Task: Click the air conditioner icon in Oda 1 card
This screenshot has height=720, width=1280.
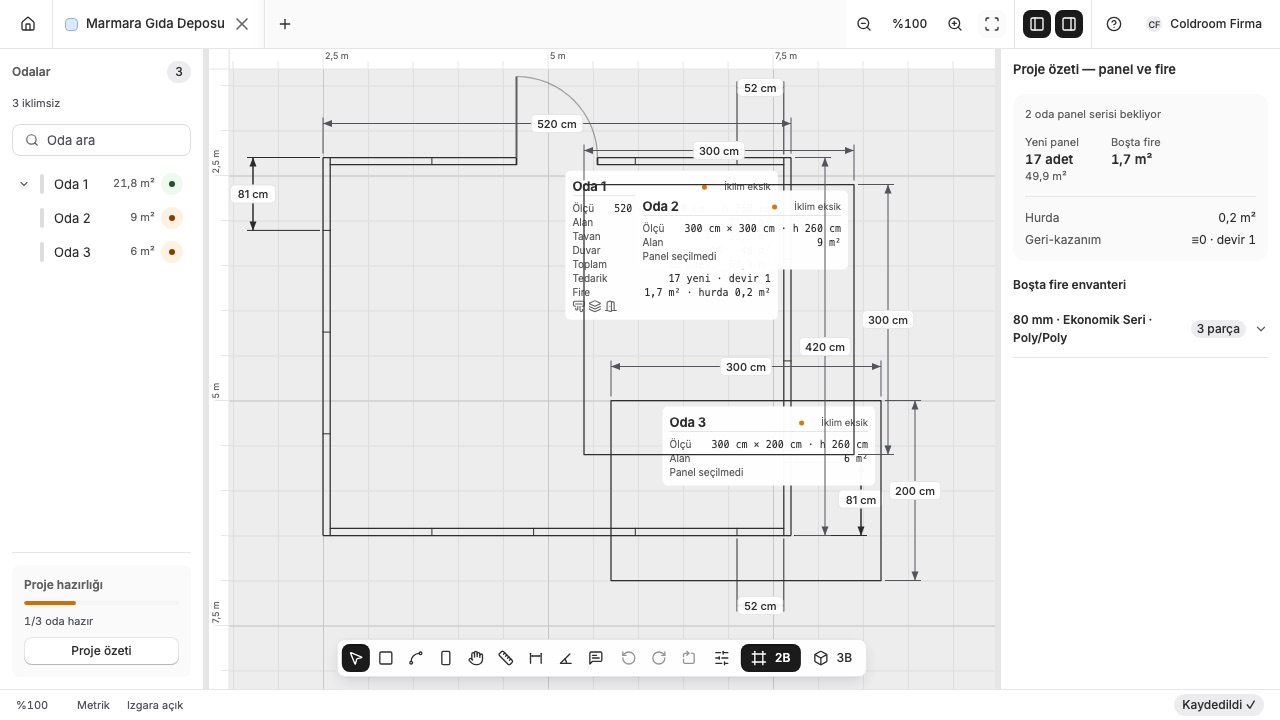Action: pos(579,307)
